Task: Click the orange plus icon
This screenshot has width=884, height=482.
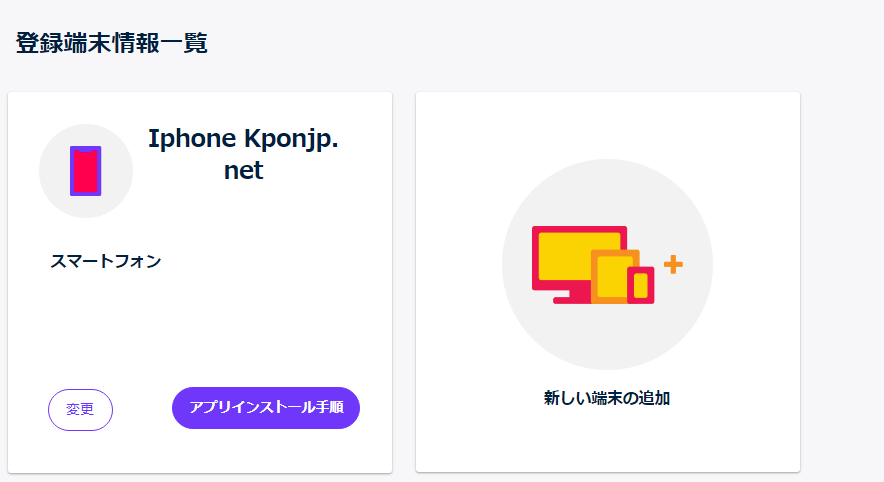Action: click(673, 265)
